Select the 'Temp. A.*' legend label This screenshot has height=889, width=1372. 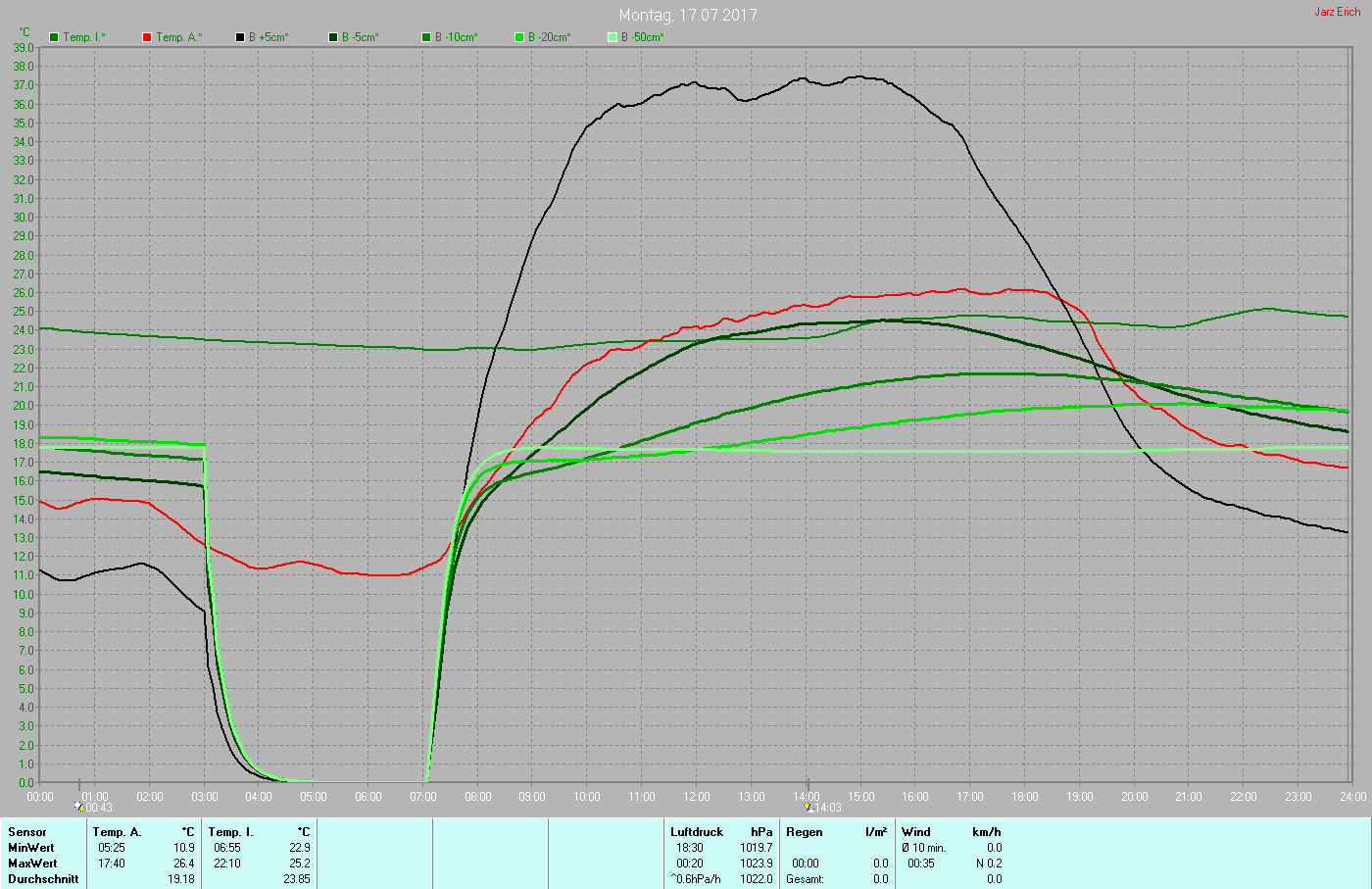pos(179,37)
